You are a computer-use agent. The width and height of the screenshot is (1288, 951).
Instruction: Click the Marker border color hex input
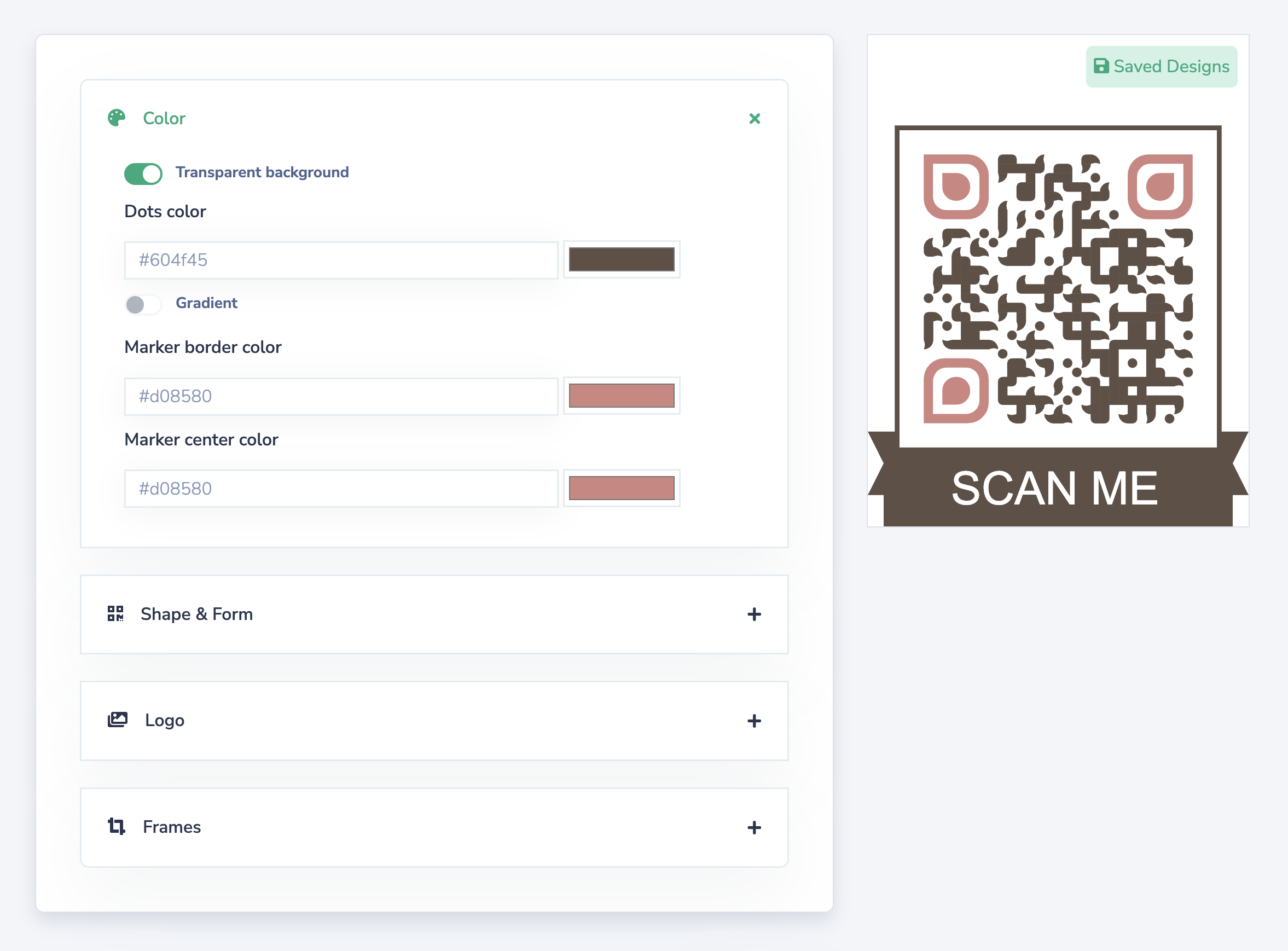click(x=341, y=397)
